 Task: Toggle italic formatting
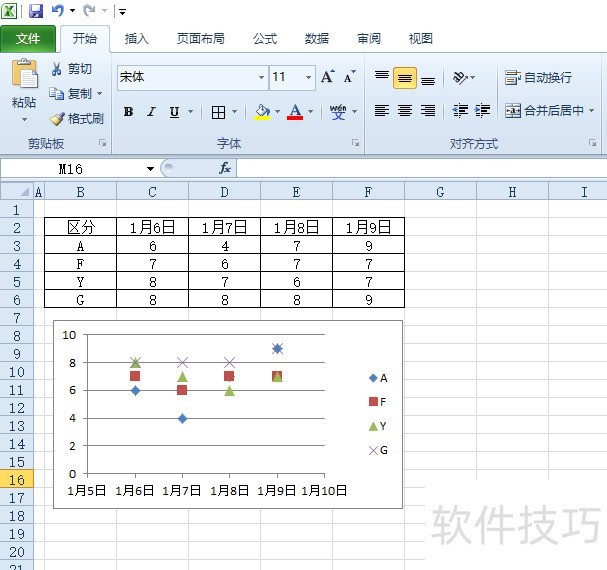tap(151, 112)
